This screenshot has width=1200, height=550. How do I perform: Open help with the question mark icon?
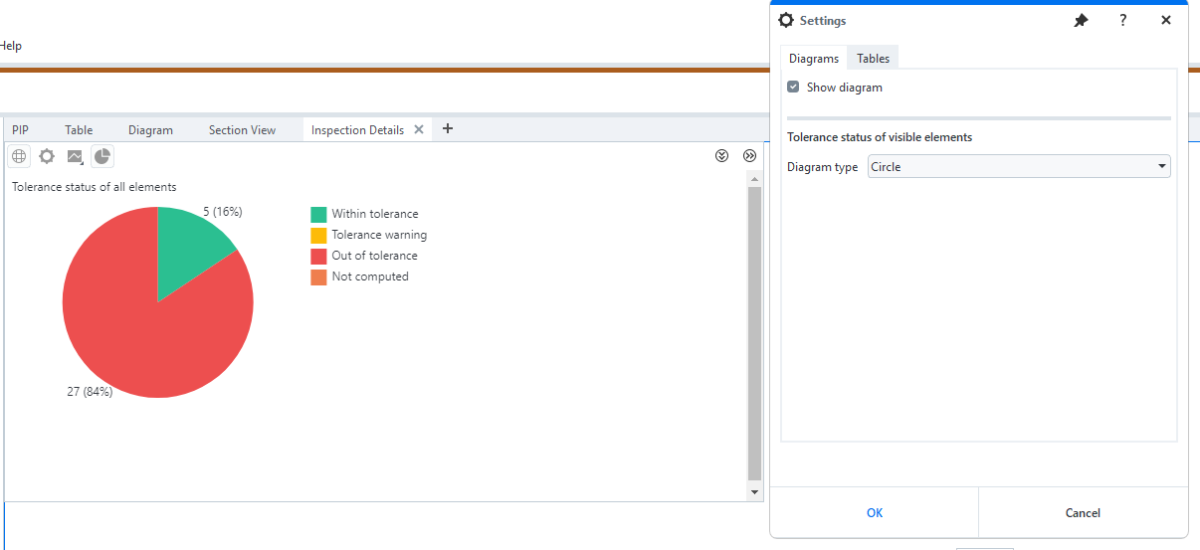tap(1123, 20)
